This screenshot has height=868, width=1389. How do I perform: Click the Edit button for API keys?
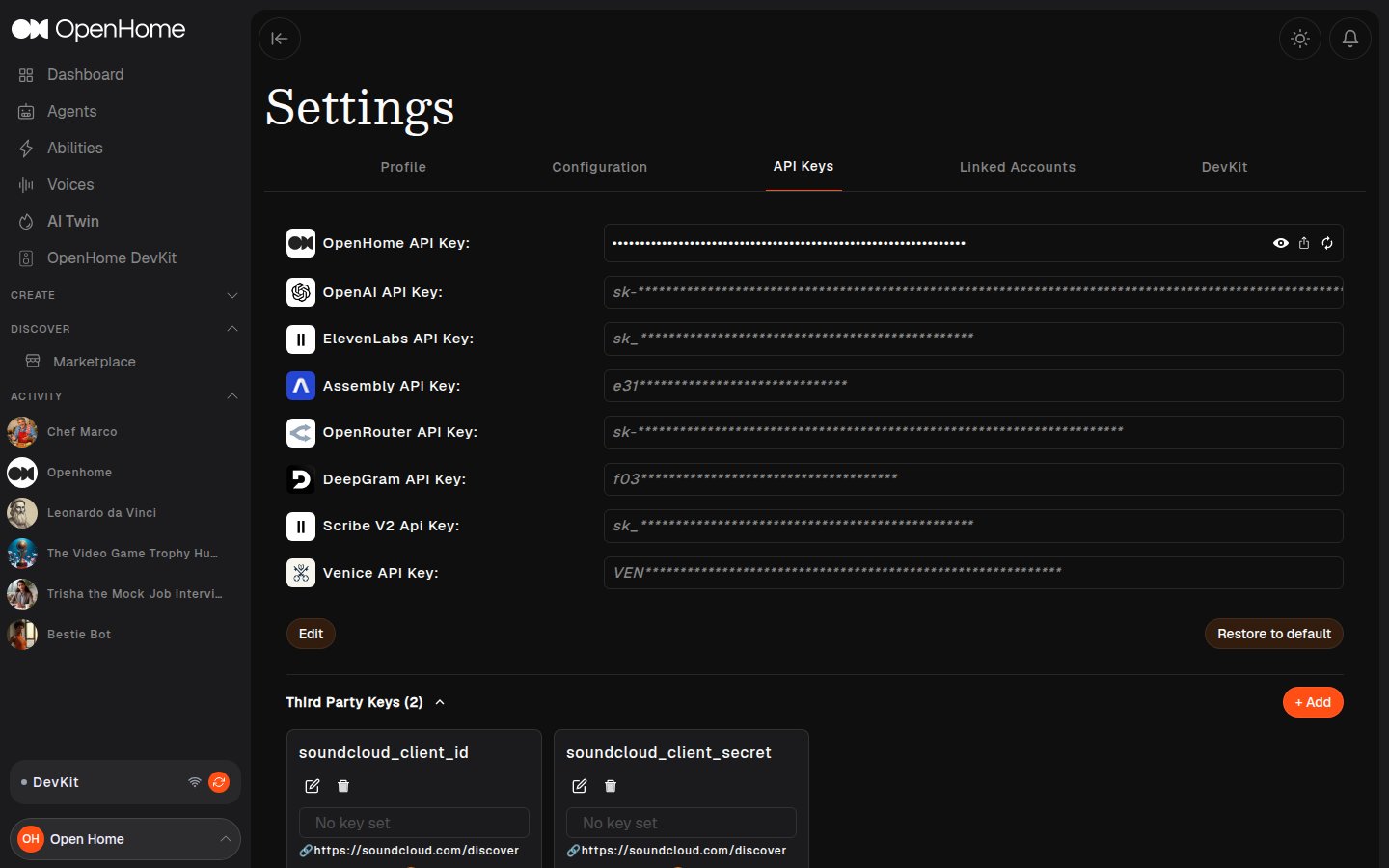click(x=311, y=634)
